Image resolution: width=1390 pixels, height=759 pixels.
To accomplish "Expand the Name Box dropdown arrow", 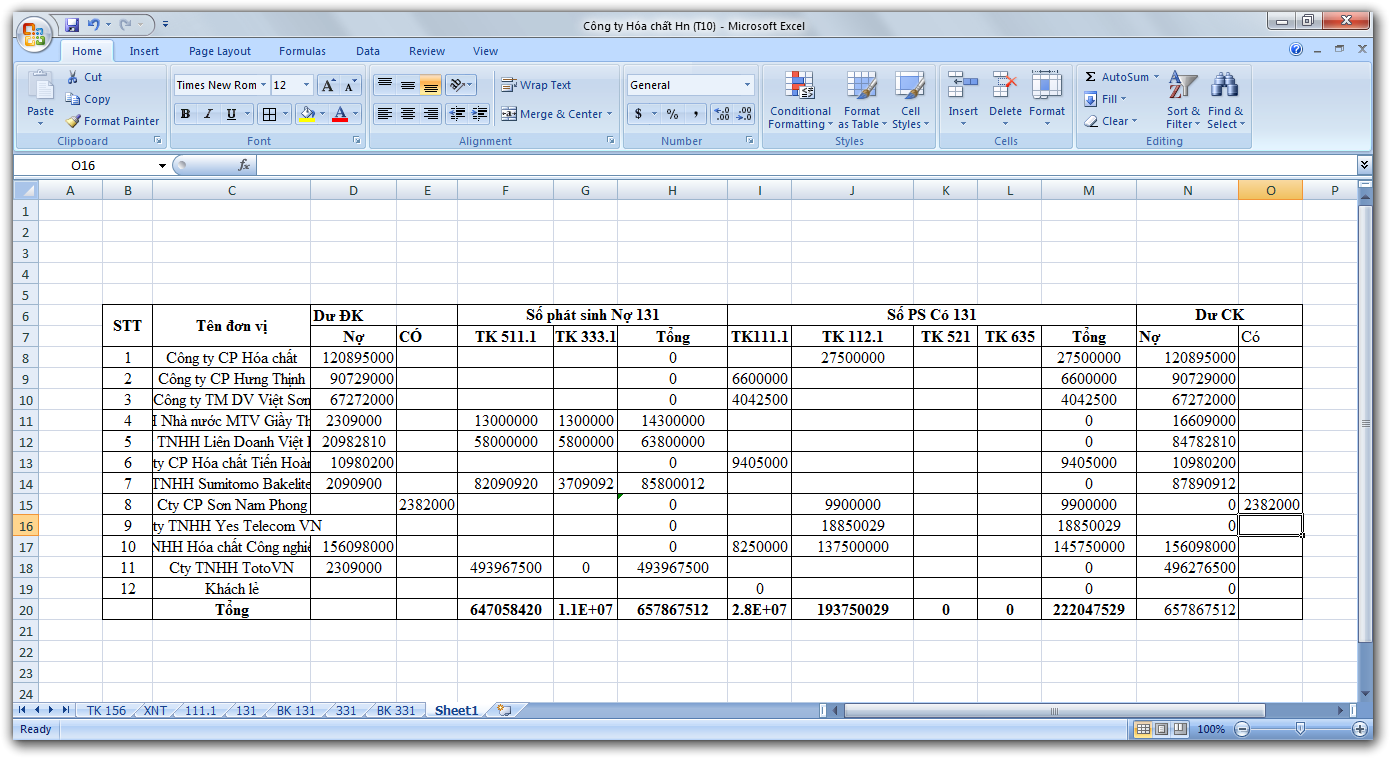I will [162, 165].
